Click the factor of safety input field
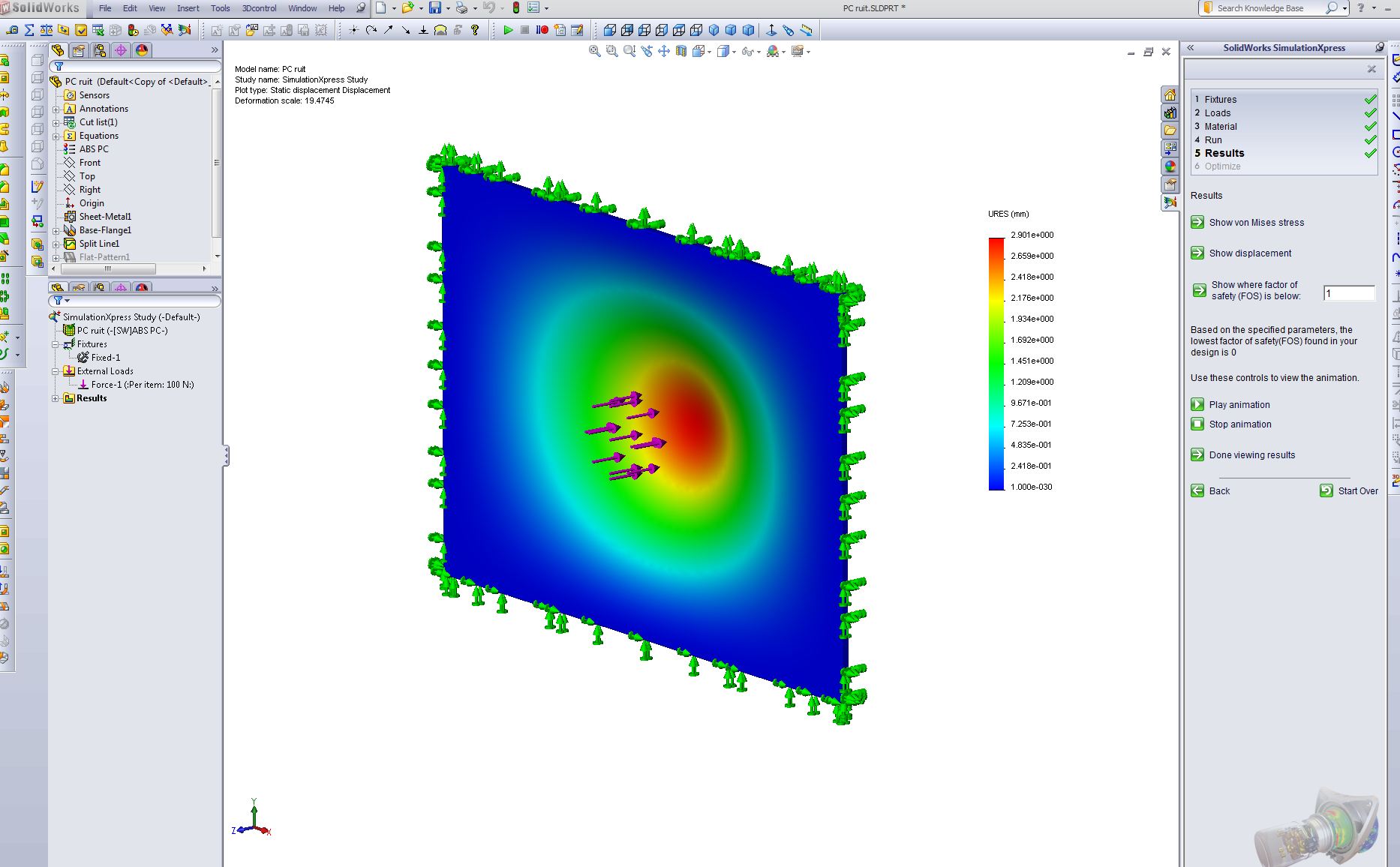 coord(1348,293)
